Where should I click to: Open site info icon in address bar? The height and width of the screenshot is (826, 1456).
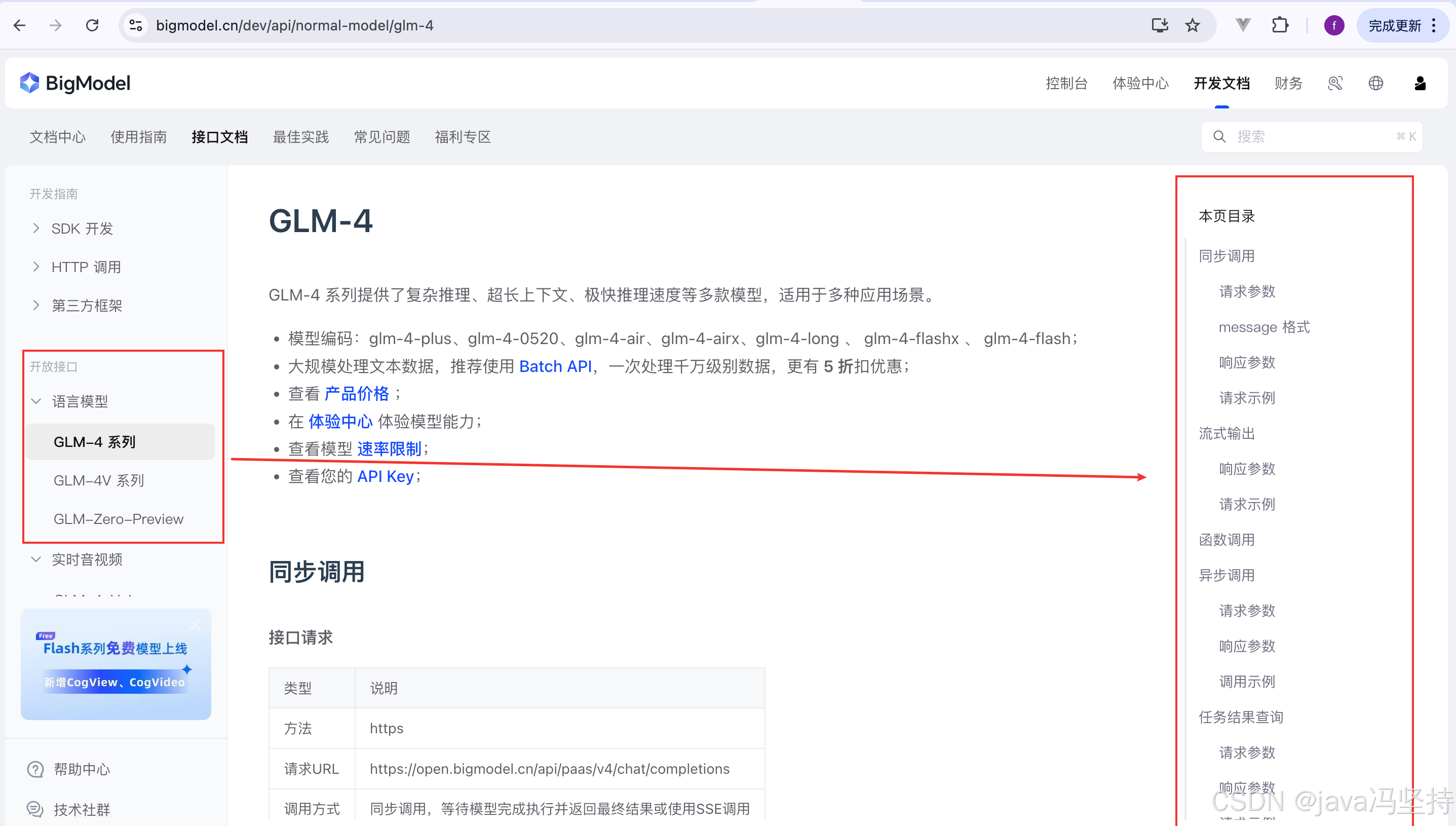click(x=136, y=25)
